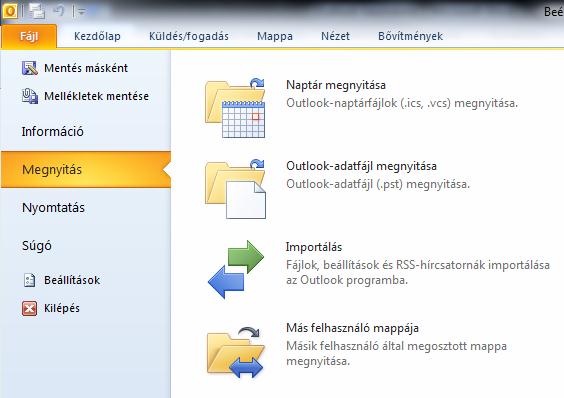This screenshot has height=398, width=564.
Task: Choose Mentés másként from the menu
Action: coord(86,68)
